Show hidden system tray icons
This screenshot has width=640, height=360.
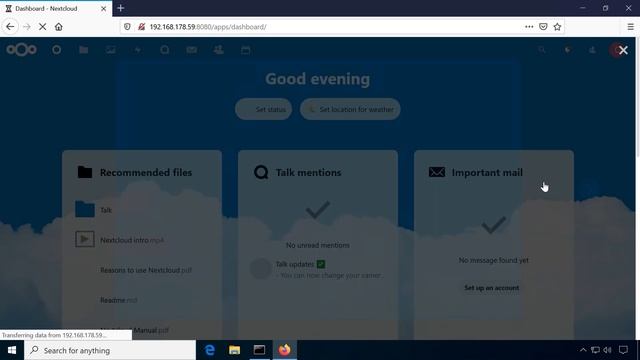click(583, 350)
